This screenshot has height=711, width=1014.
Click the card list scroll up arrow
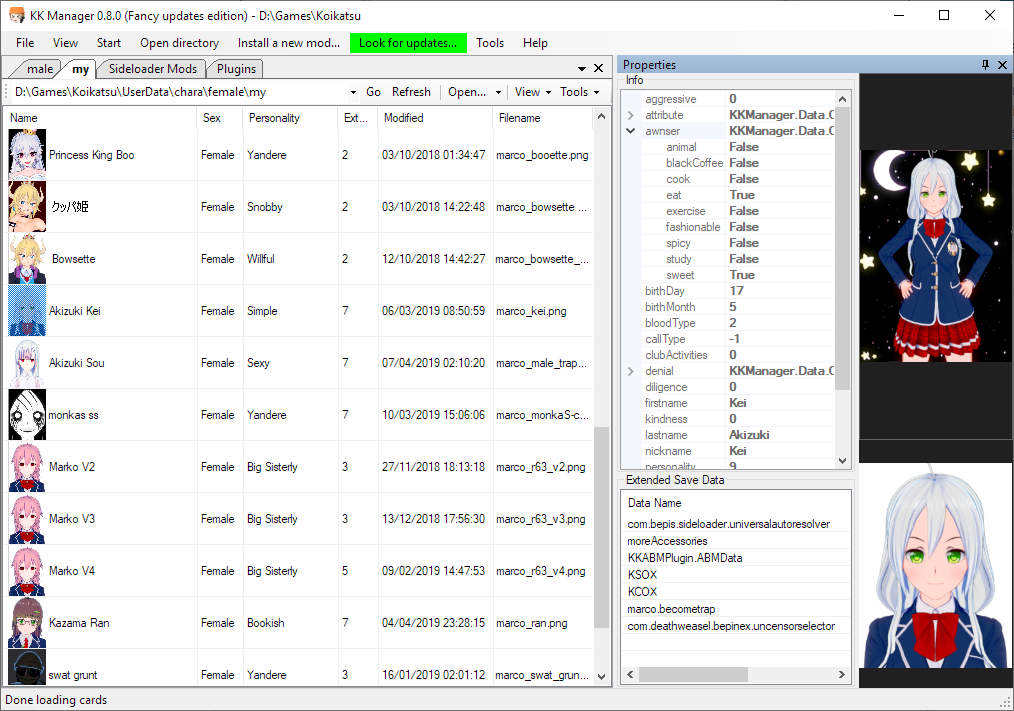click(601, 116)
